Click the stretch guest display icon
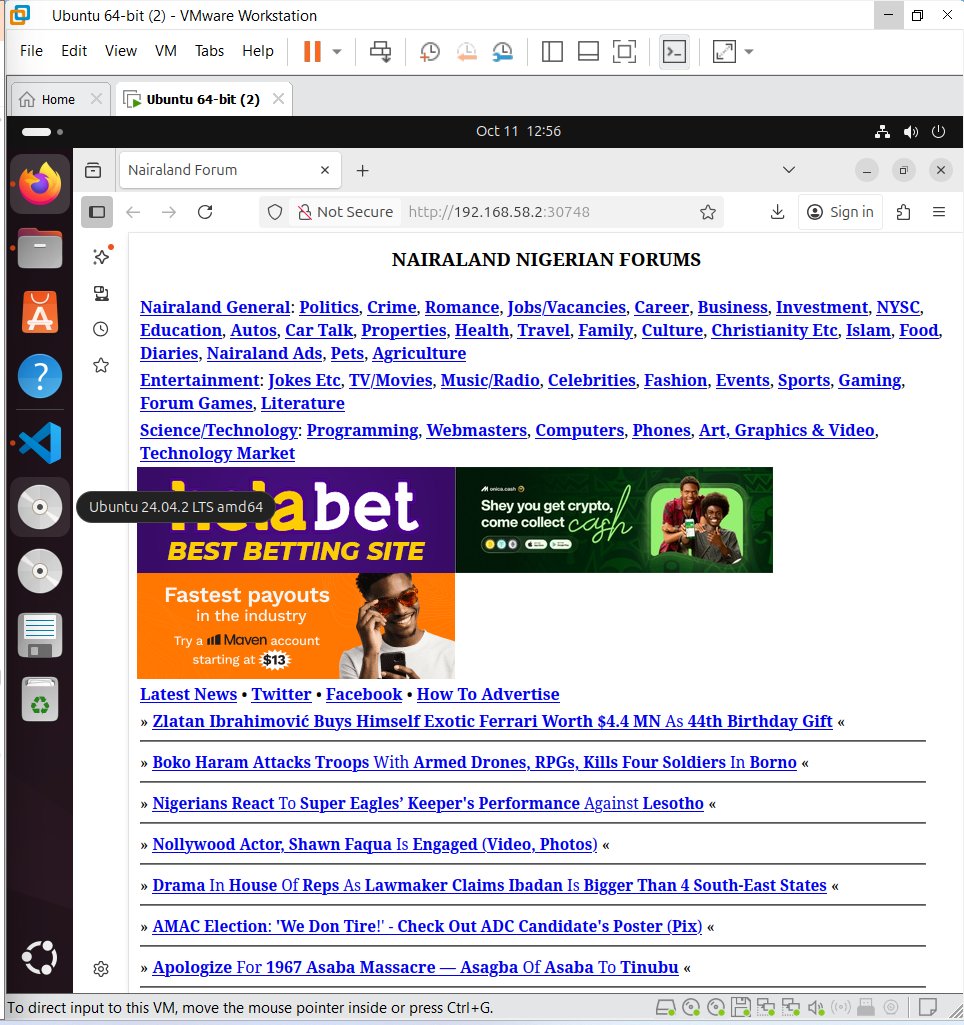 724,51
